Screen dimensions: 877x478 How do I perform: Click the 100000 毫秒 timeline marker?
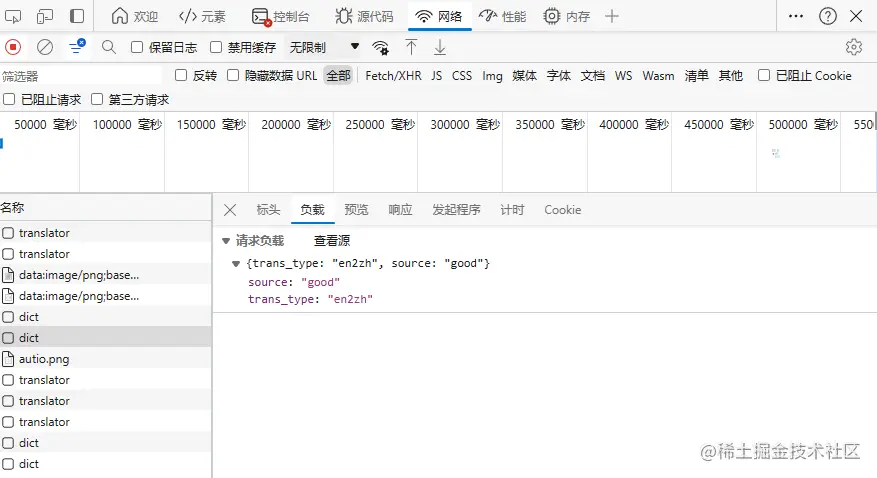pos(127,125)
